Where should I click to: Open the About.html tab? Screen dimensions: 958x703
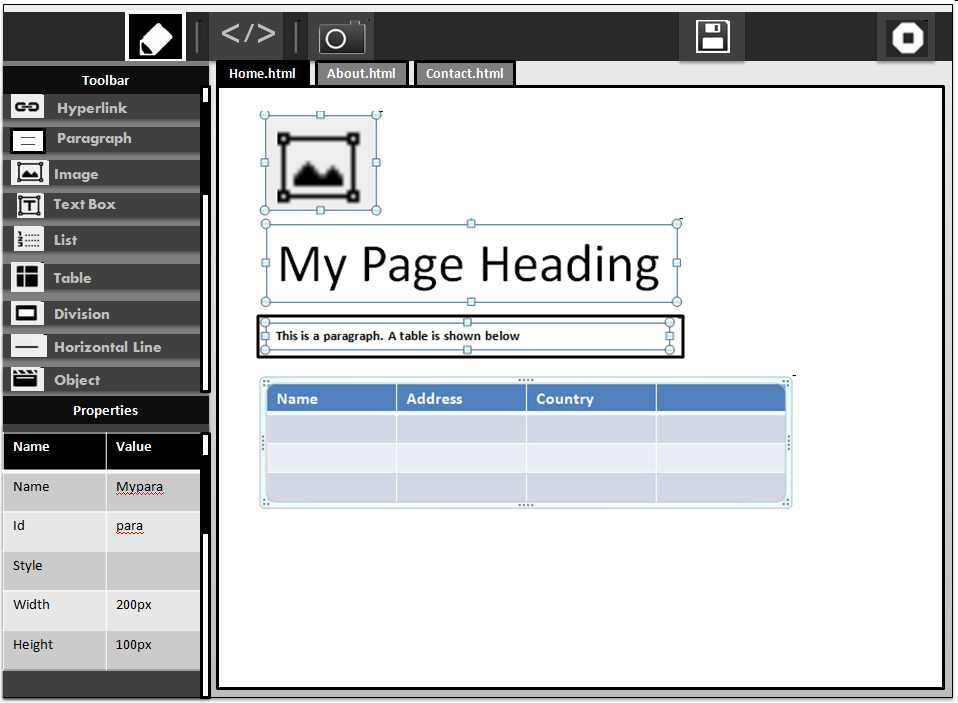point(361,74)
